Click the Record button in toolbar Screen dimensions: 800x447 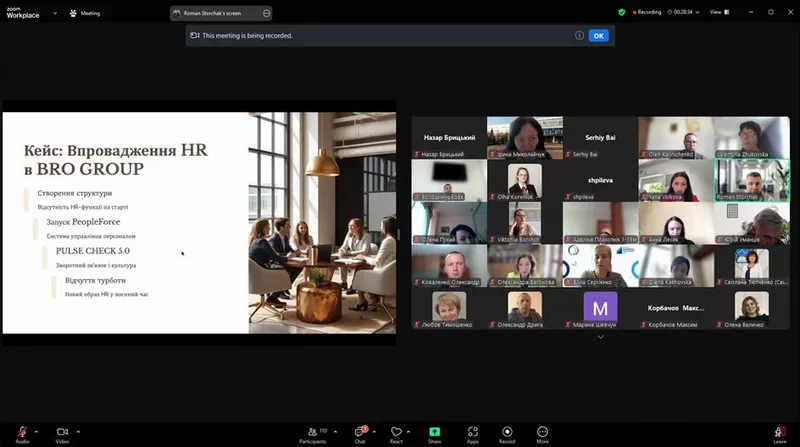[507, 434]
